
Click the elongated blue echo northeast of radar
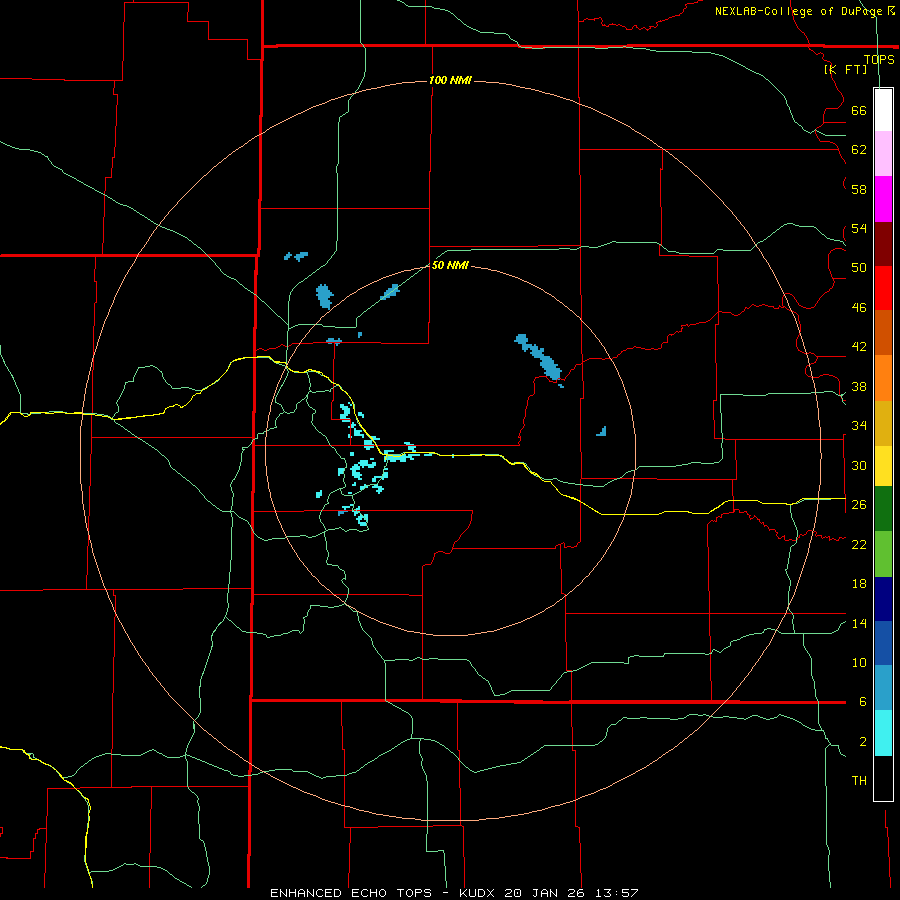tap(538, 356)
